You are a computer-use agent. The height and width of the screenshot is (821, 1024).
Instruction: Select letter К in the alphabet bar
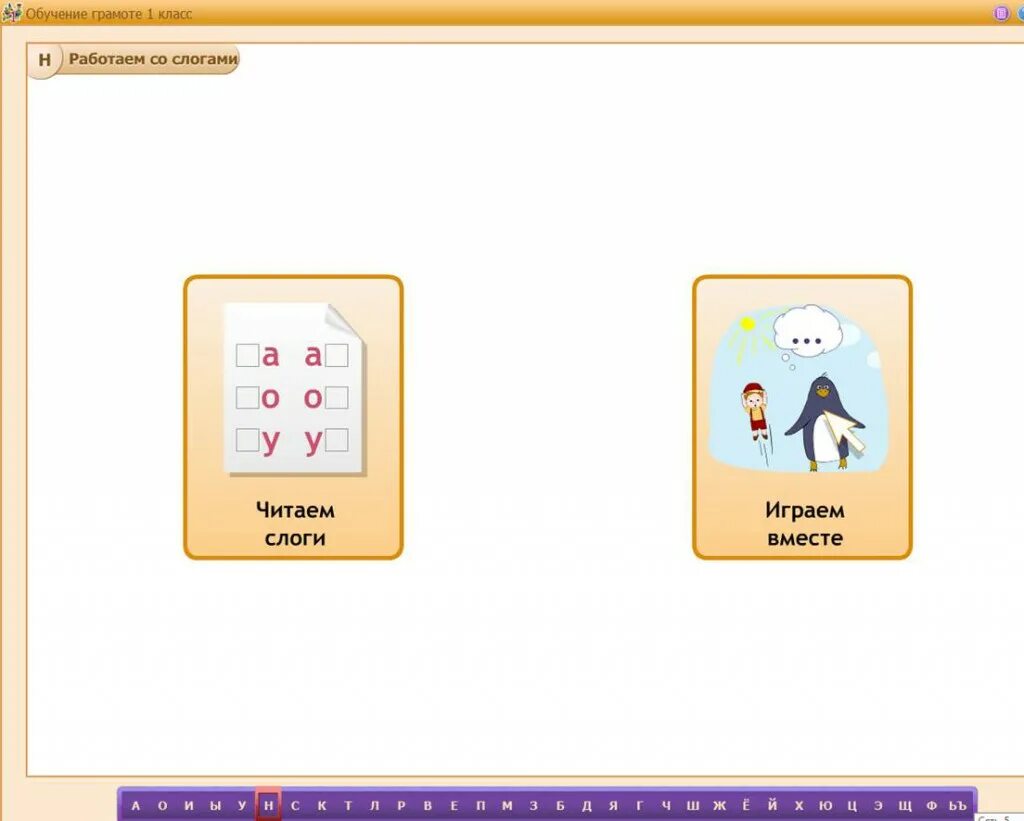coord(321,805)
